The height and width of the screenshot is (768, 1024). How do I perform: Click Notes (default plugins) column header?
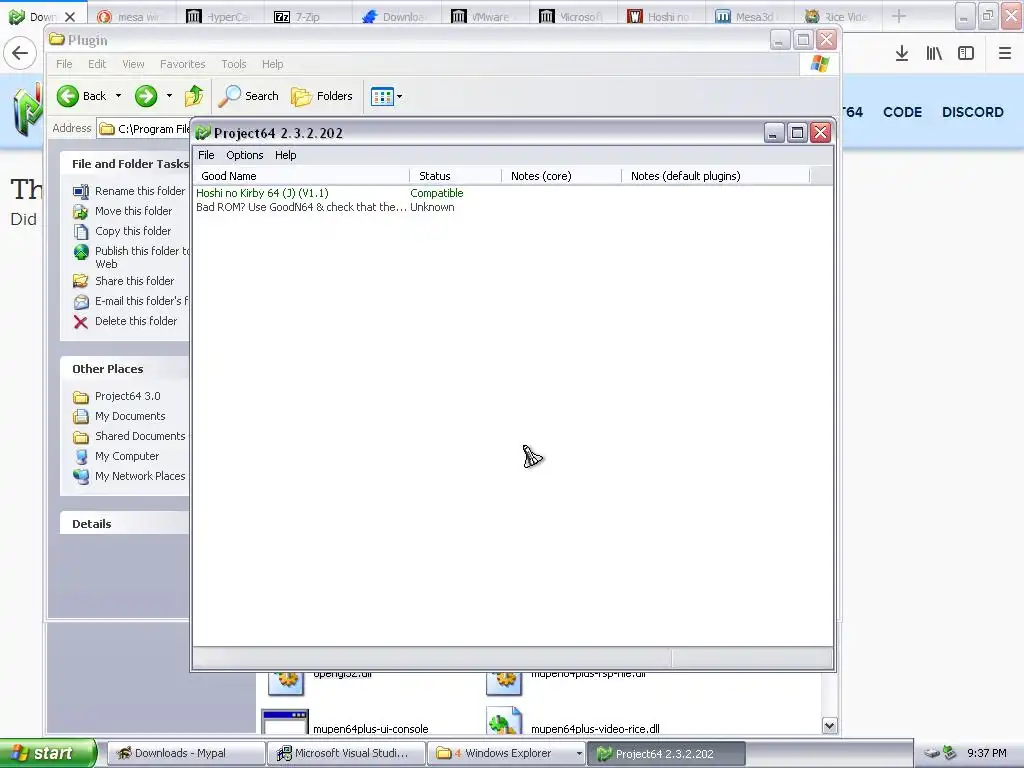pyautogui.click(x=715, y=176)
